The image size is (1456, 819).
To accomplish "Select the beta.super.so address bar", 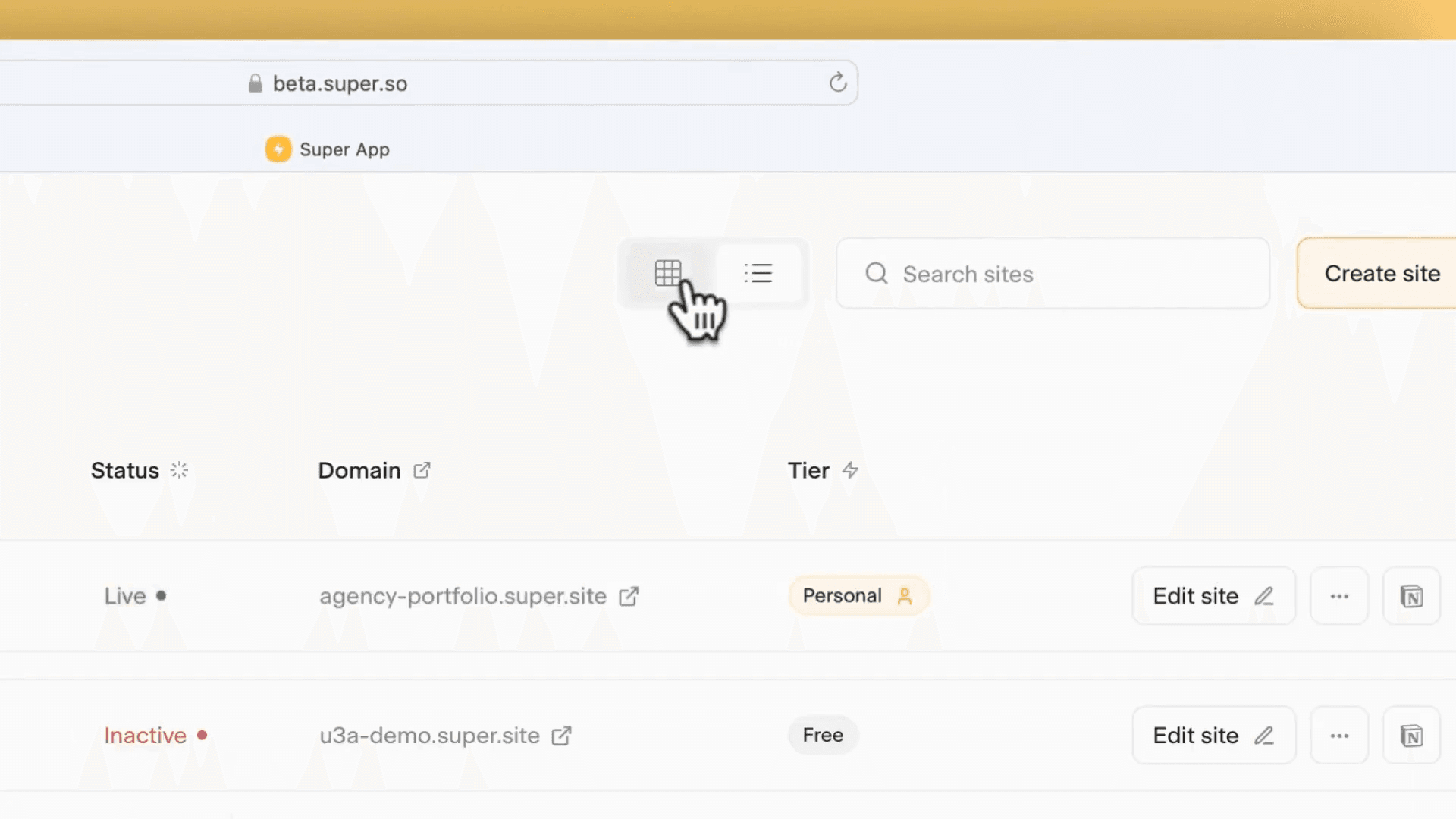I will point(428,83).
